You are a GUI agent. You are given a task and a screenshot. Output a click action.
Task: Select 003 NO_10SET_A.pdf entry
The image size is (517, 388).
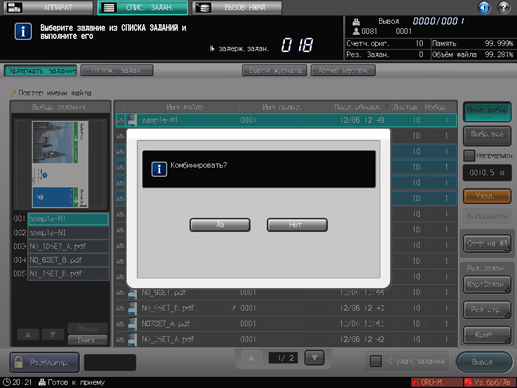pos(68,246)
